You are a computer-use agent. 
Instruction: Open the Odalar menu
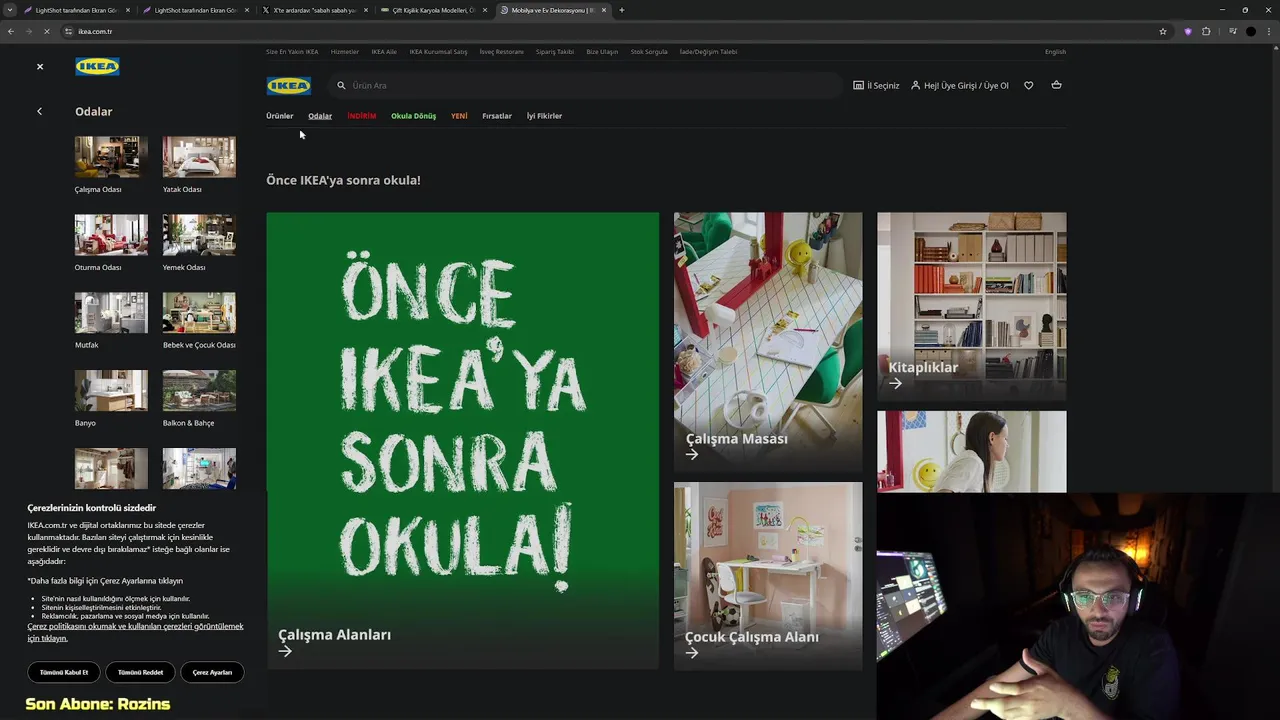point(320,116)
